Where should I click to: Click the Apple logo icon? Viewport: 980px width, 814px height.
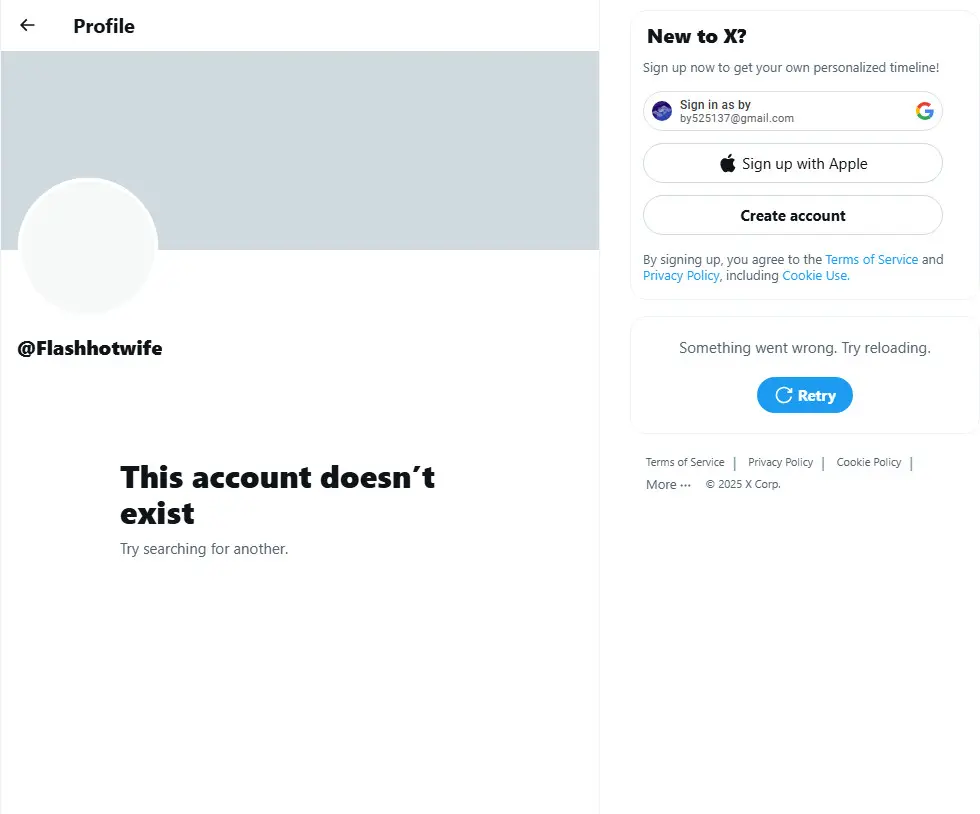pos(727,164)
